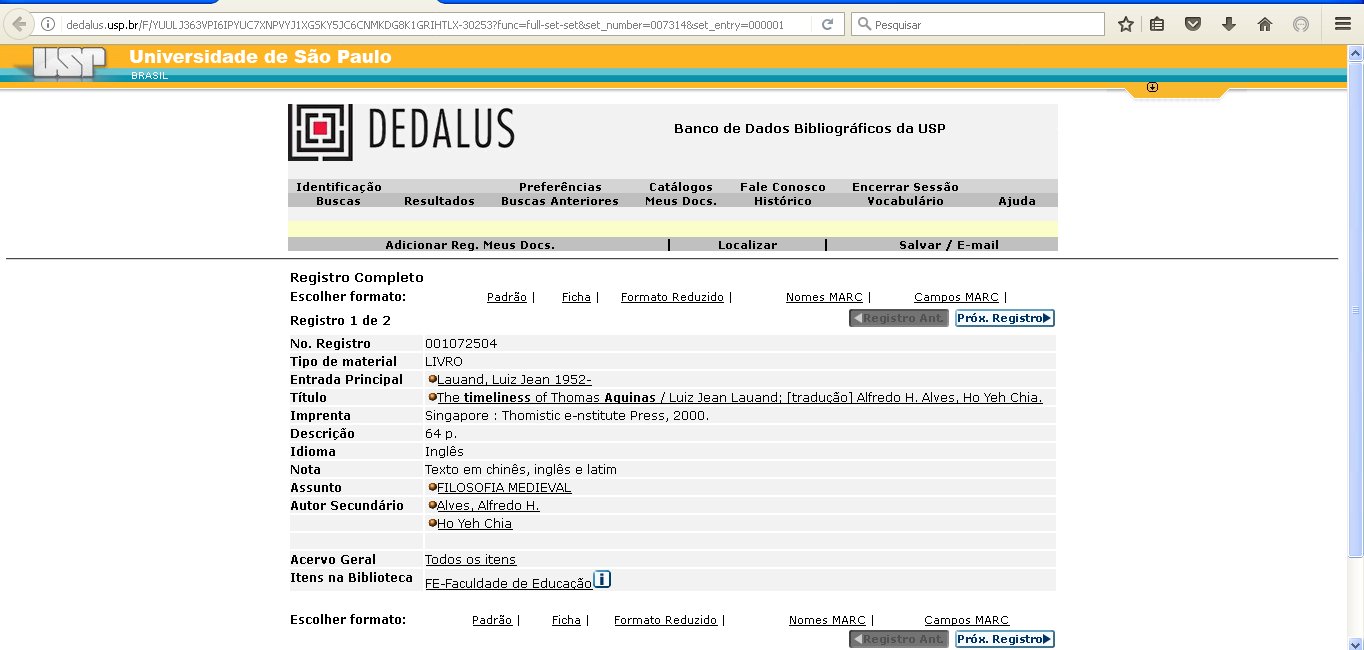Viewport: 1364px width, 650px height.
Task: Open the Histórico menu item
Action: coord(783,201)
